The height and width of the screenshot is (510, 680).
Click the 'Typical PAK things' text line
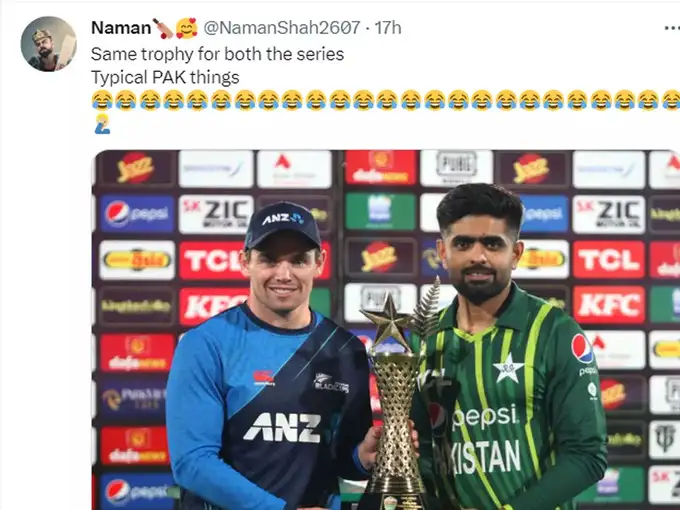coord(165,78)
